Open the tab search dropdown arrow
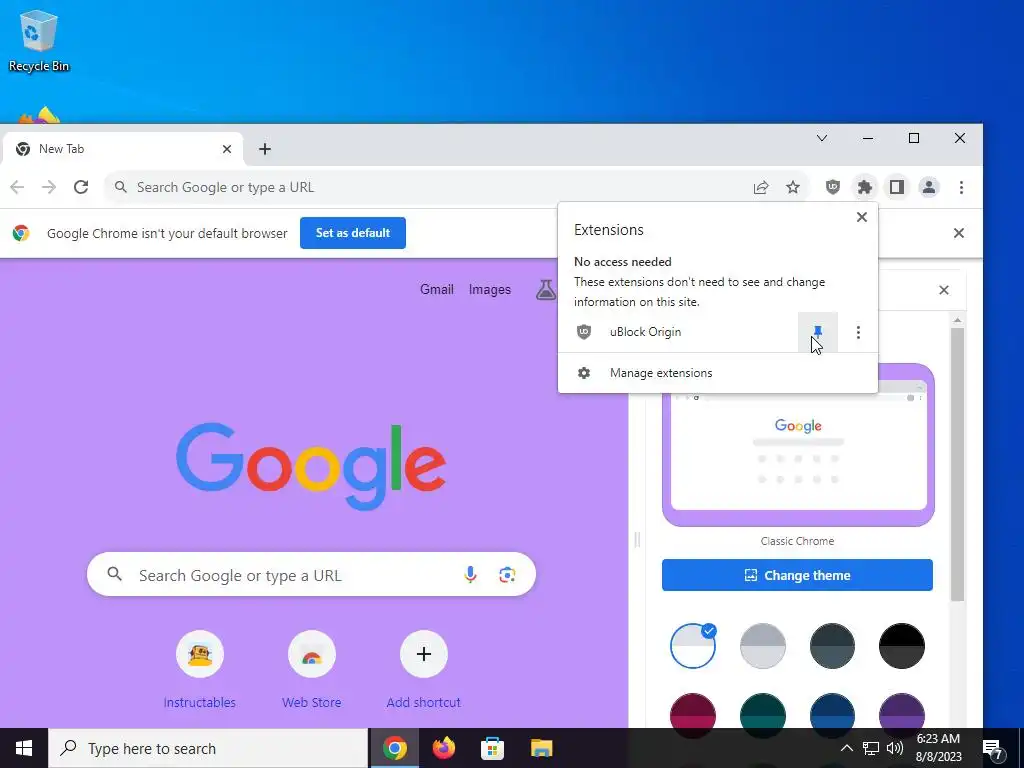 822,138
